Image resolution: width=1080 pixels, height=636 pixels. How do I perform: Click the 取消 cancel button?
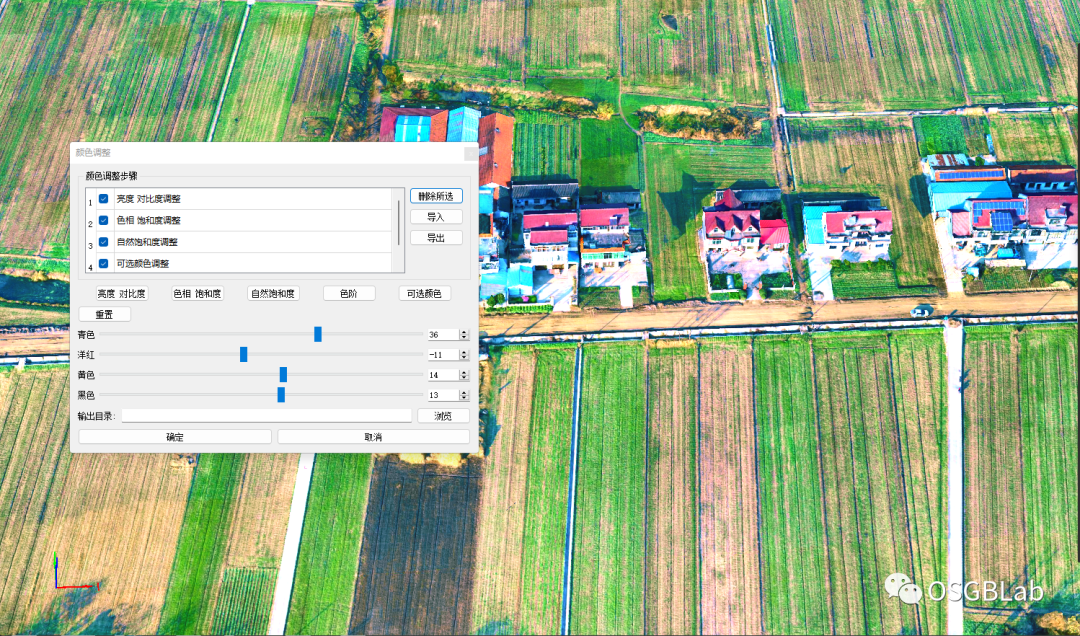tap(373, 437)
